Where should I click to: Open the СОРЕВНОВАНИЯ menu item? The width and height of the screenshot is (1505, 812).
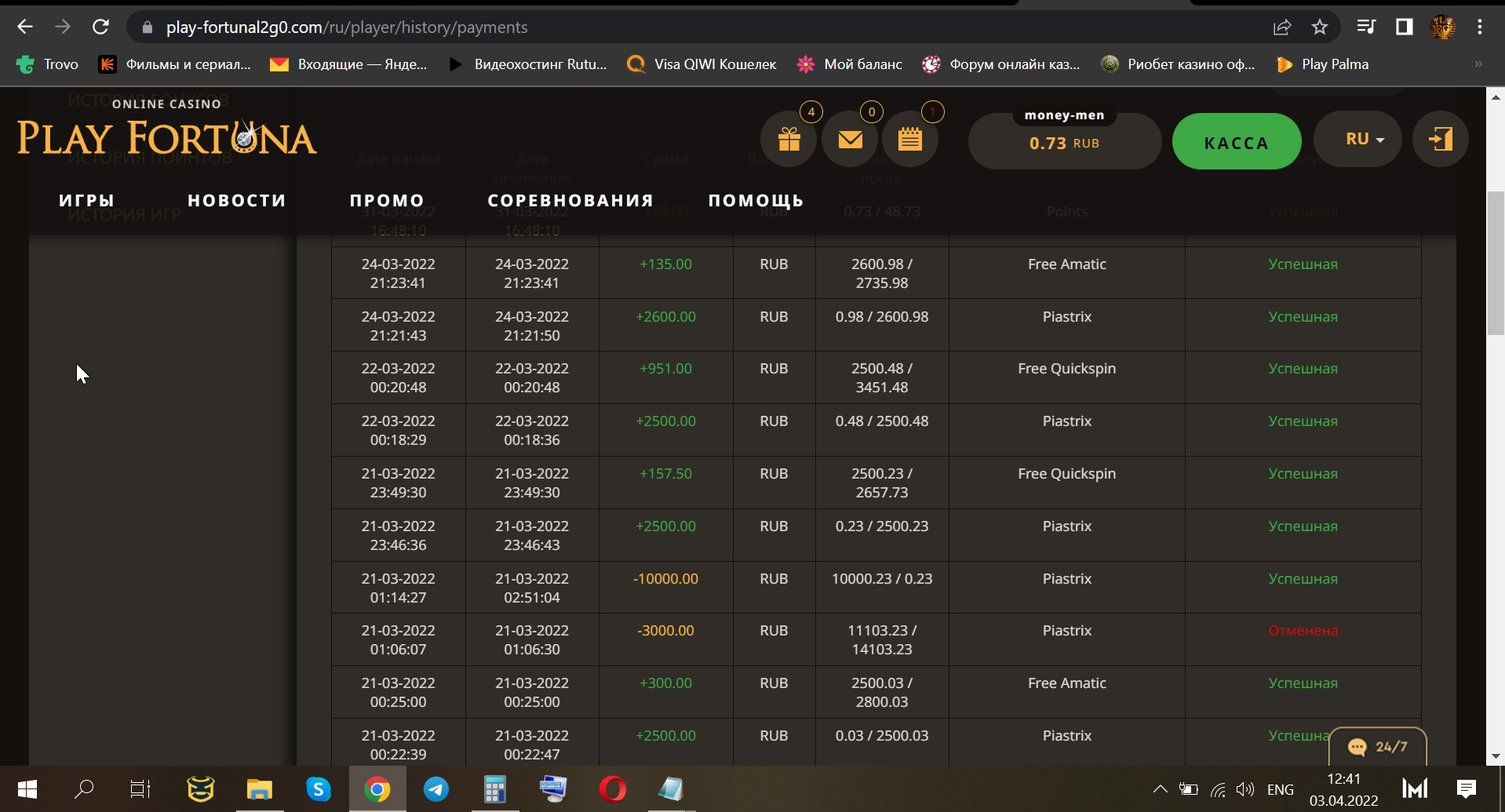(570, 201)
